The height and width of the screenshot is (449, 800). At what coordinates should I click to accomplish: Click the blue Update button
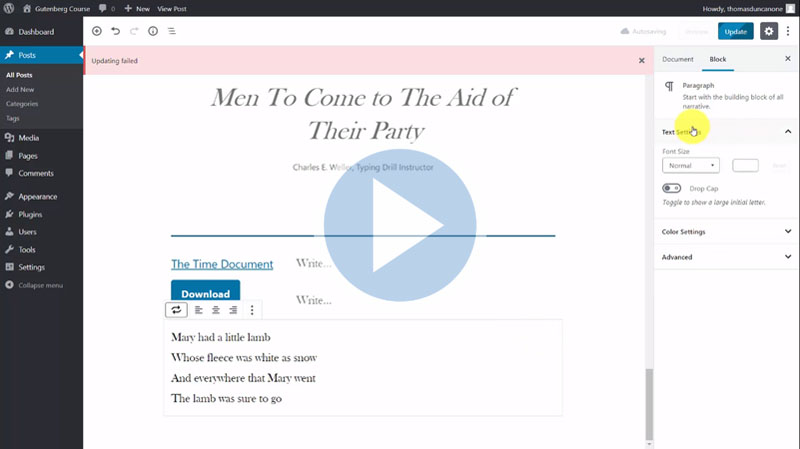click(735, 31)
